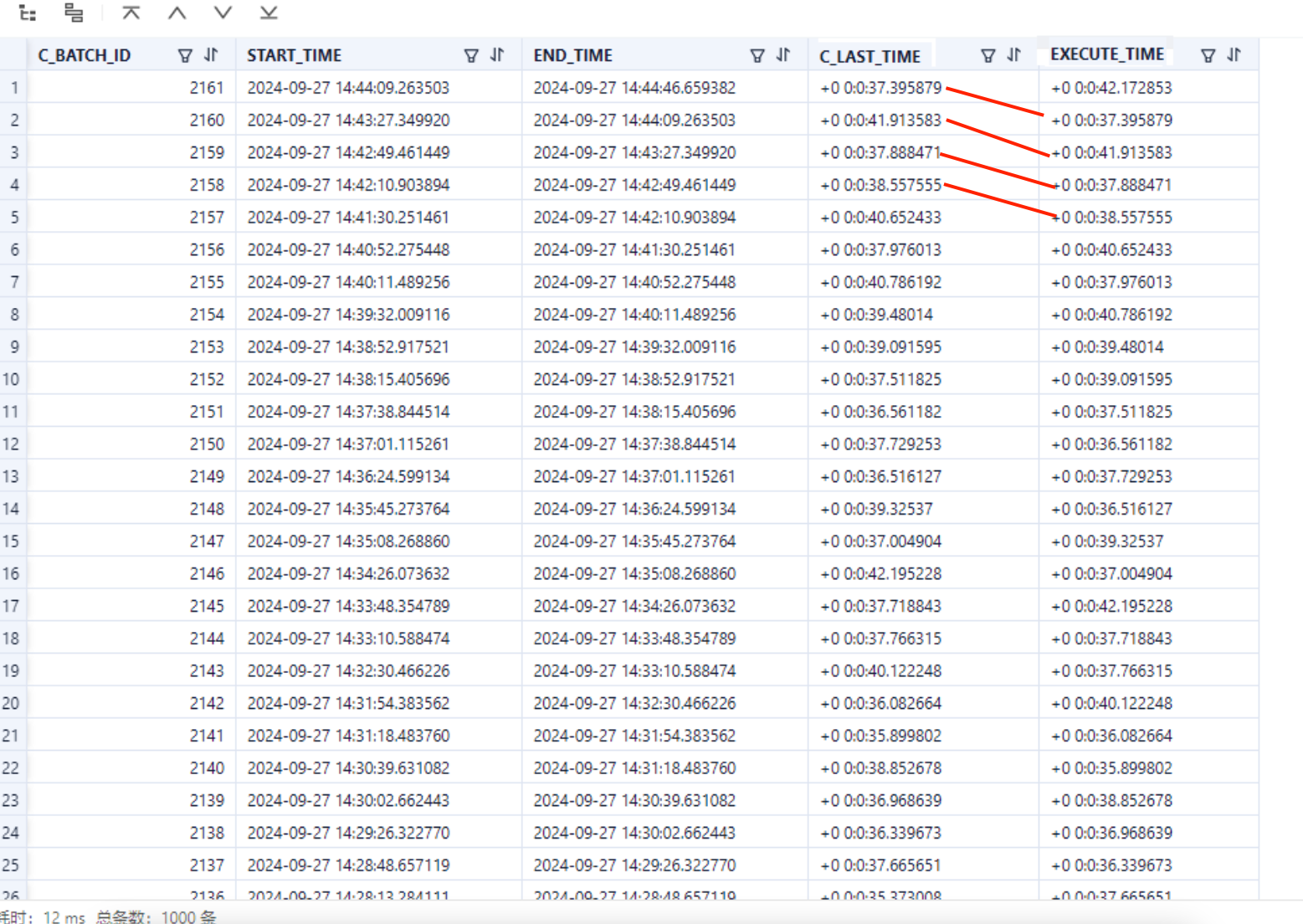
Task: Open filter for EXECUTE_TIME column
Action: pyautogui.click(x=1208, y=55)
